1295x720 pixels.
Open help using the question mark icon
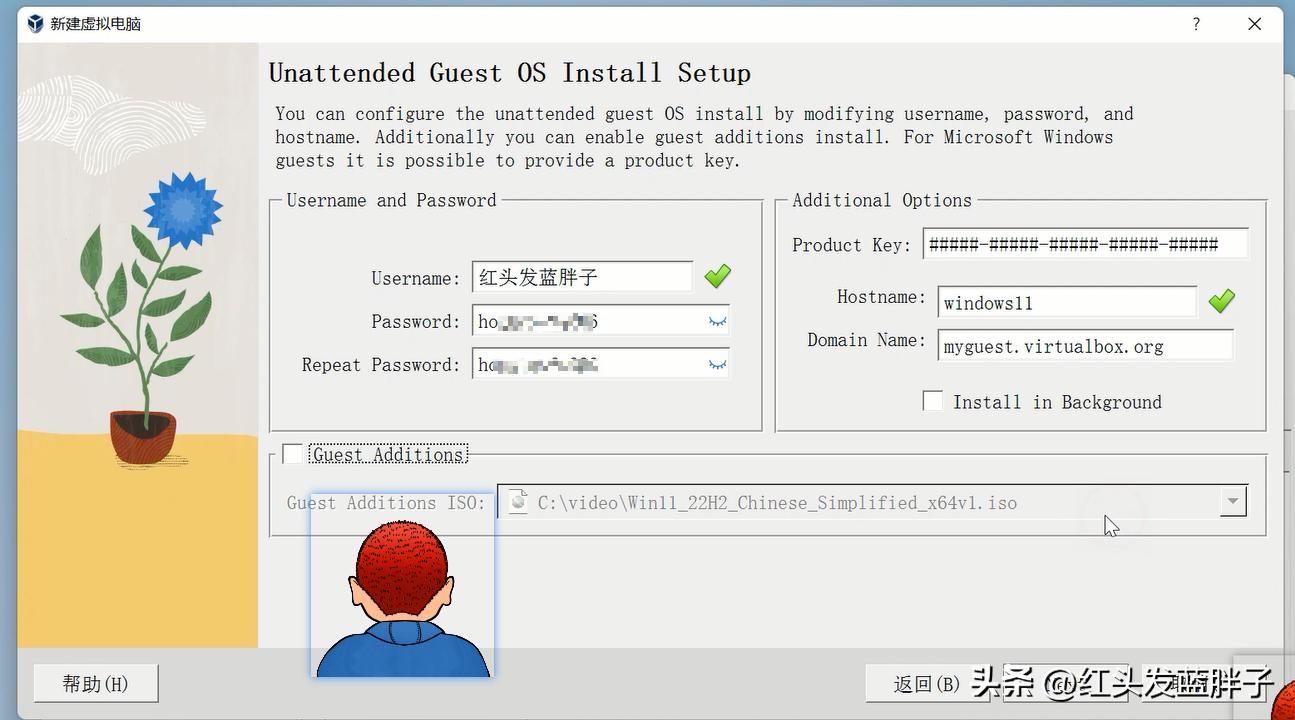tap(1196, 23)
